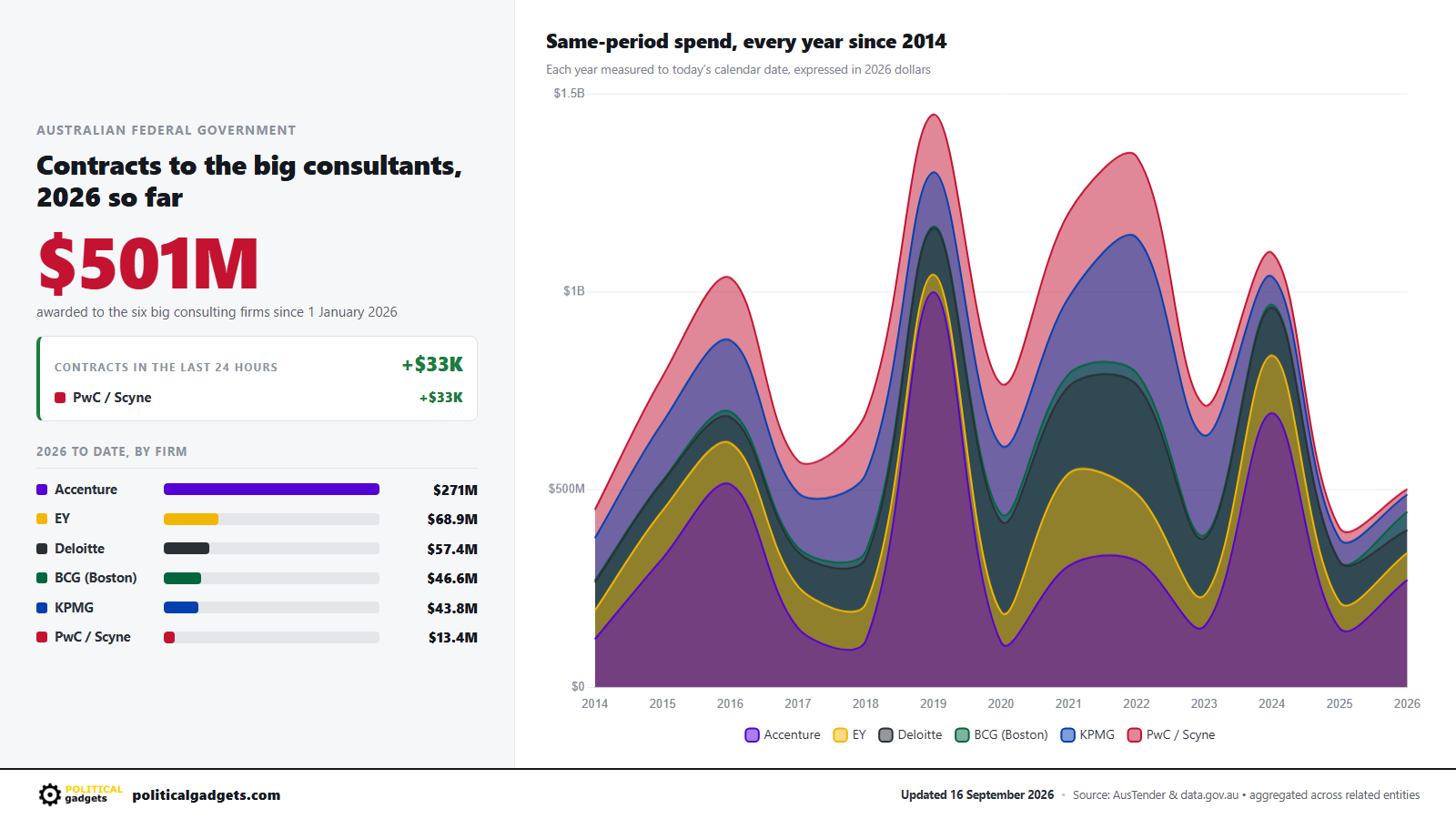The image size is (1456, 819).
Task: Select the $13.4M PwC / Scyne value
Action: tap(453, 638)
